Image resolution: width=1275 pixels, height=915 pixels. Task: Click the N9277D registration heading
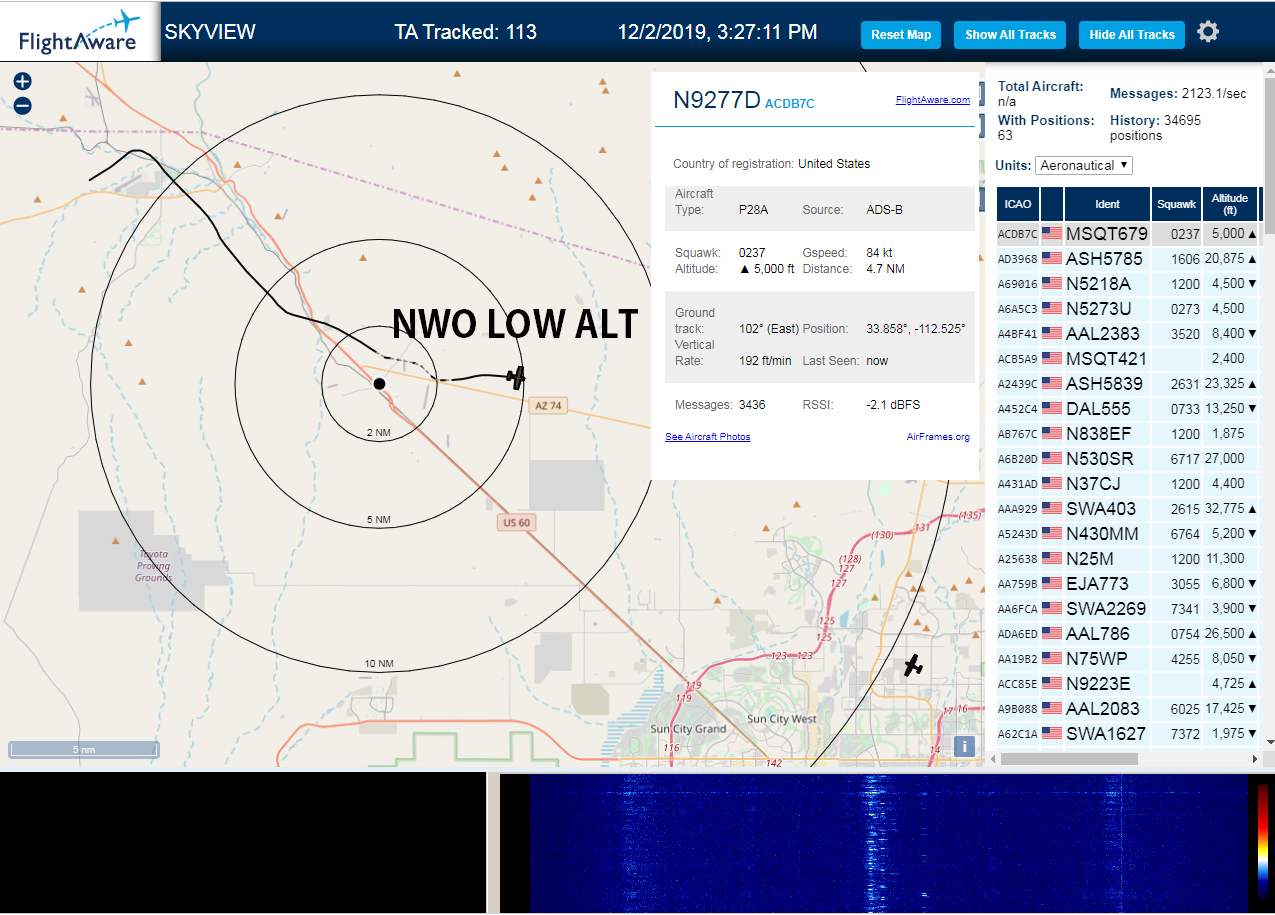coord(716,100)
